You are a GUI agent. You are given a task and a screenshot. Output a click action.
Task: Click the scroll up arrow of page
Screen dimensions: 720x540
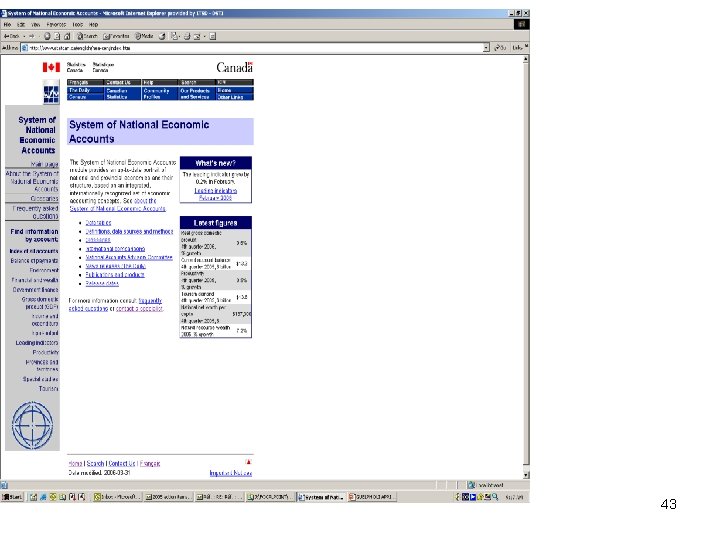tap(526, 59)
